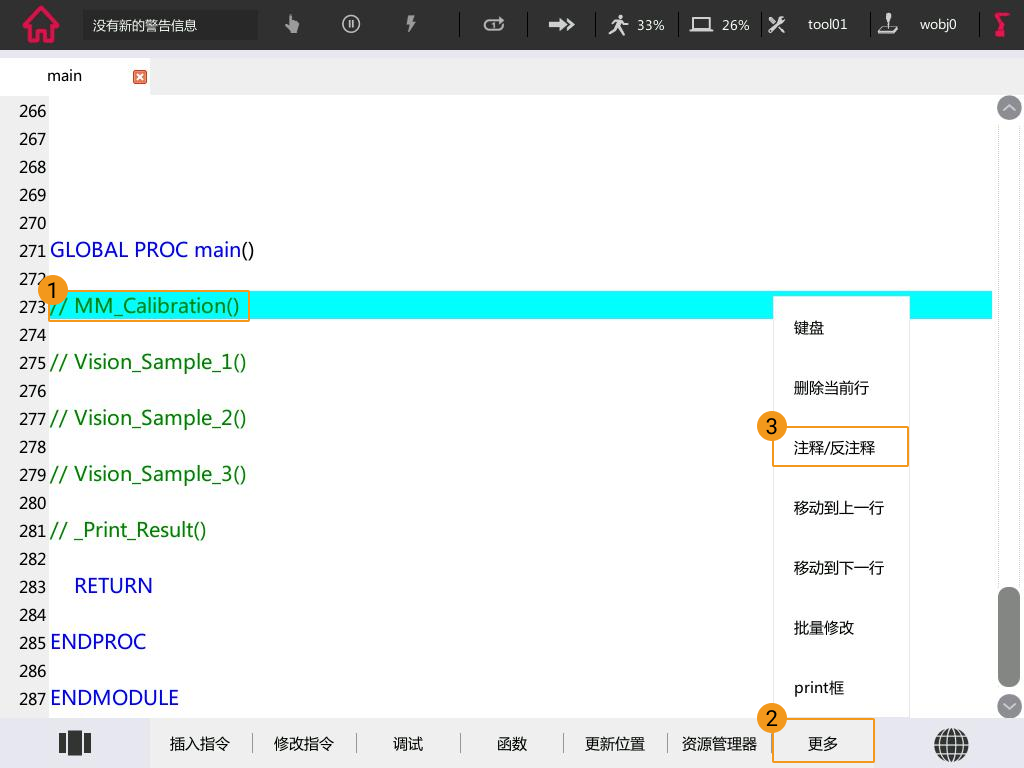The height and width of the screenshot is (768, 1024).
Task: Select 删除当前行 from the context menu
Action: coord(831,388)
